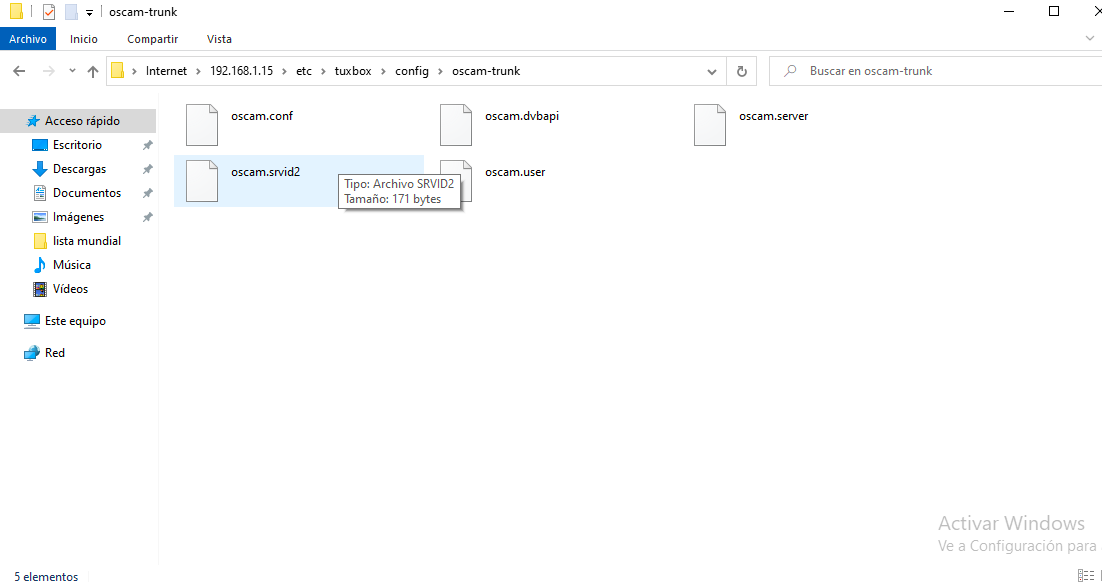Viewport: 1102px width, 584px height.
Task: Select the oscam.srvid2 file
Action: tap(265, 172)
